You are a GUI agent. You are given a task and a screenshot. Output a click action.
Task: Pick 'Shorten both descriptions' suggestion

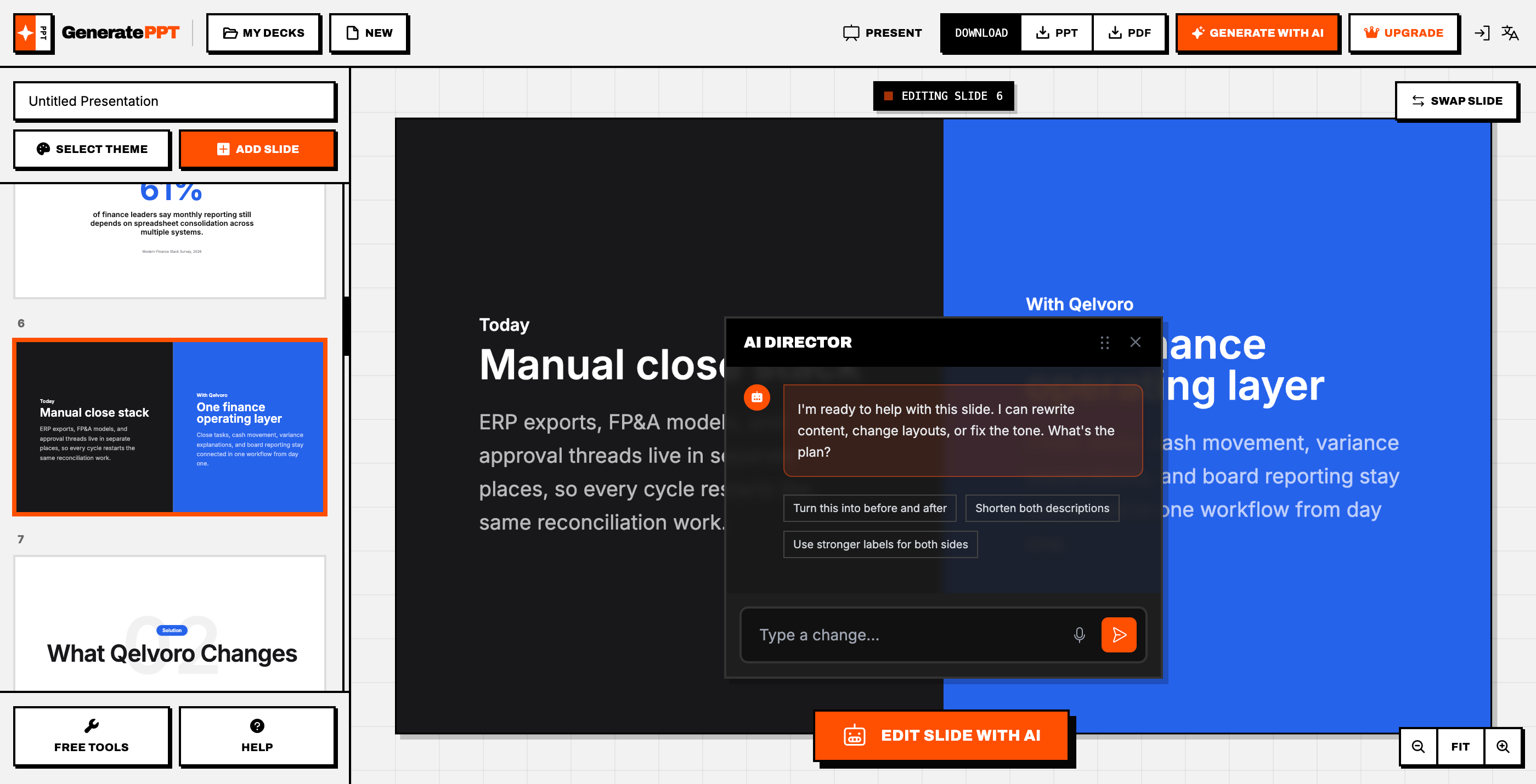(x=1042, y=508)
